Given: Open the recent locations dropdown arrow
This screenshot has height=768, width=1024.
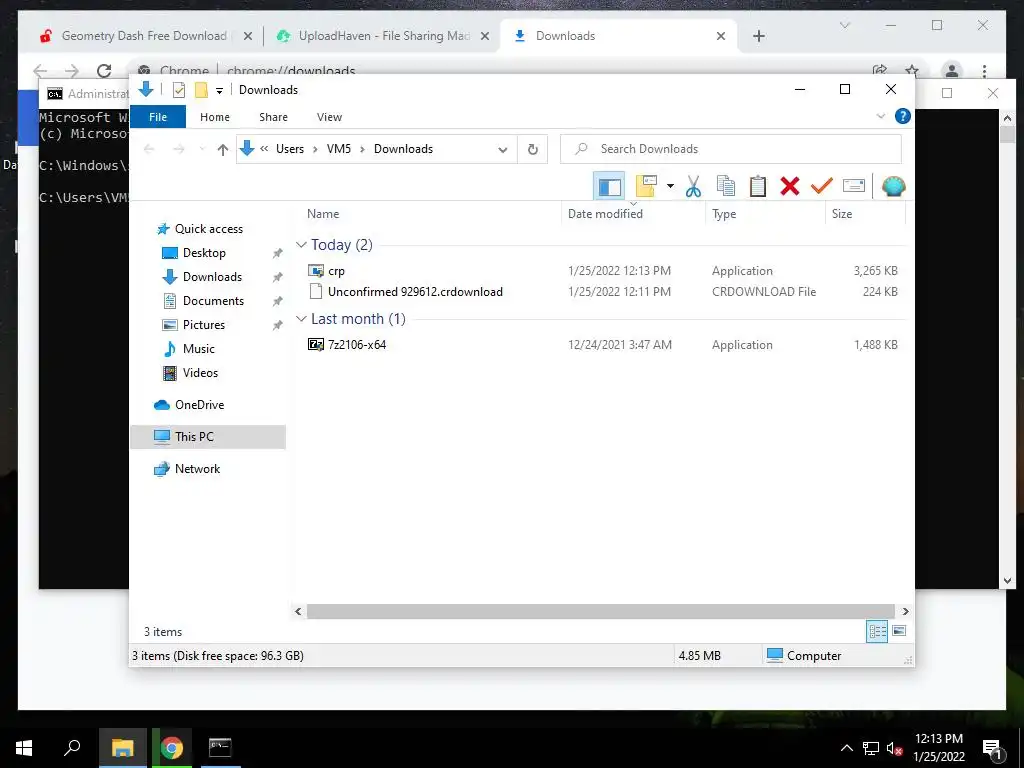Looking at the screenshot, I should pyautogui.click(x=202, y=150).
